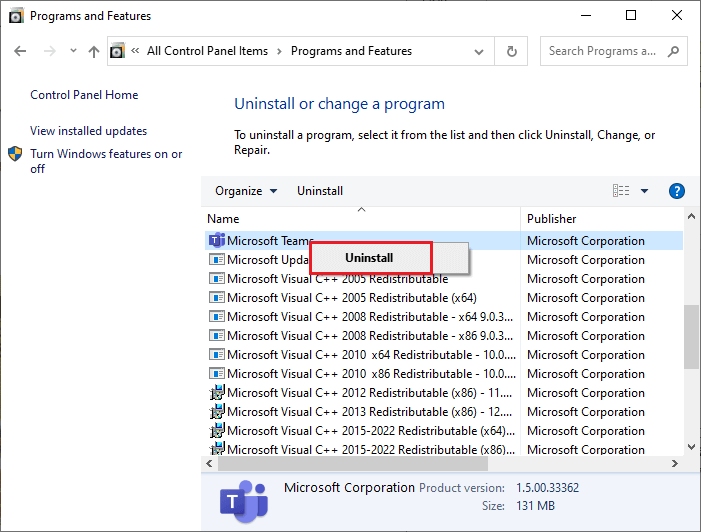Screen dimensions: 701x532
Task: Click the large Teams logo in details pane
Action: tap(244, 502)
